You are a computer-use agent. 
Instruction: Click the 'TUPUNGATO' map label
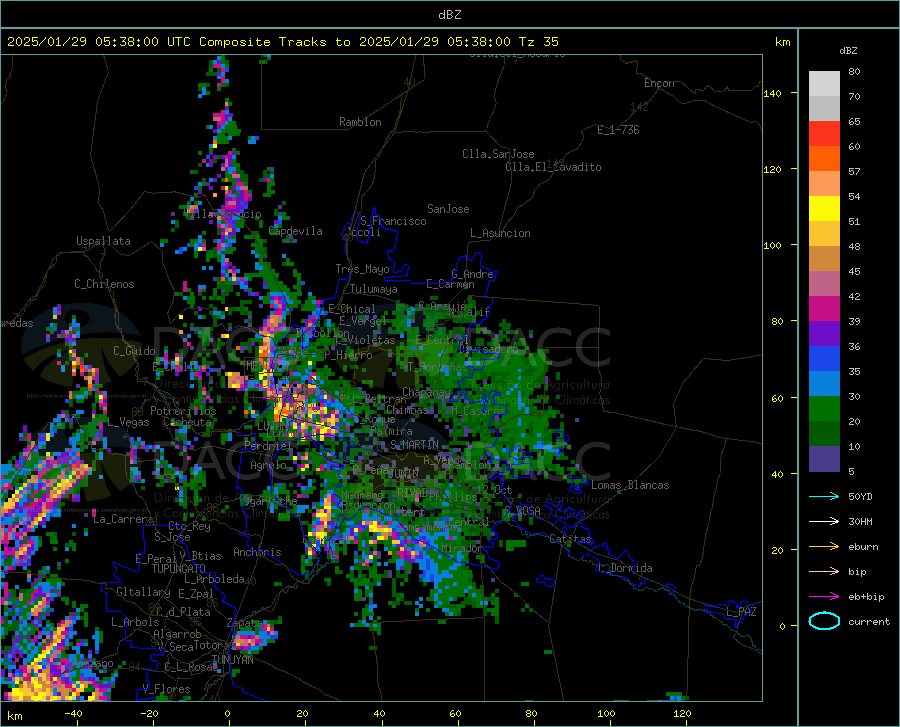tap(179, 569)
